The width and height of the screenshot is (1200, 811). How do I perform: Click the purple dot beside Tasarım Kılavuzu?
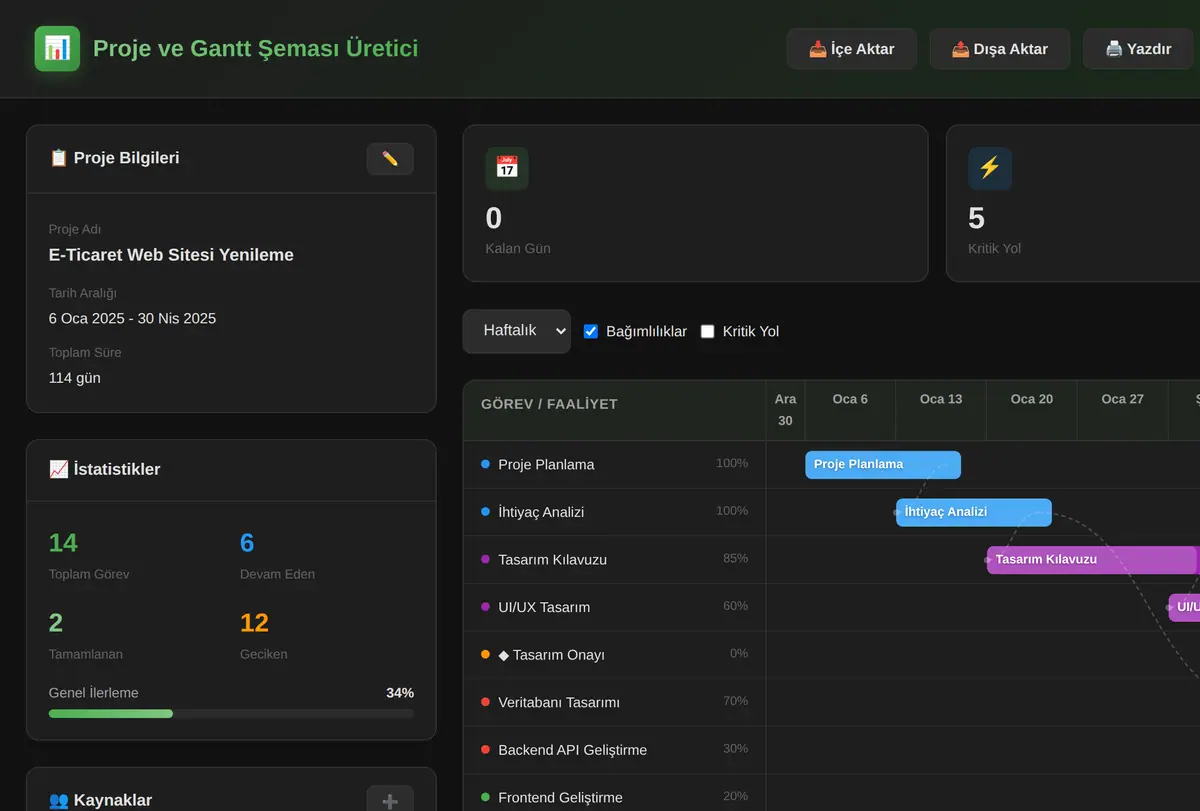[485, 559]
